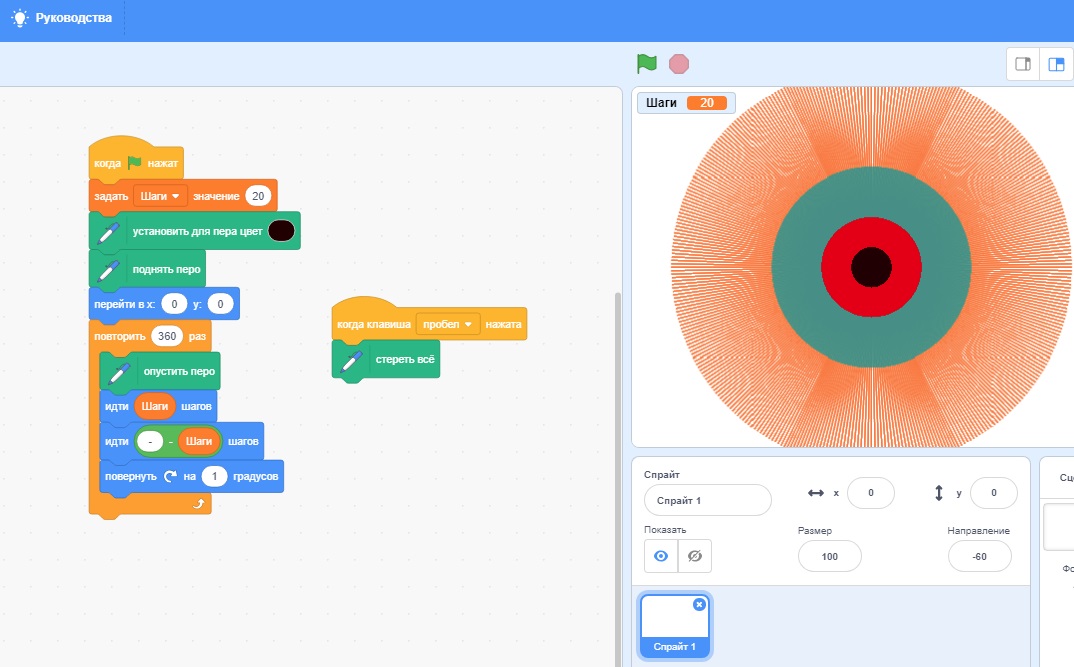Edit the sprite name field Спрайт 1
This screenshot has width=1074, height=667.
[708, 500]
